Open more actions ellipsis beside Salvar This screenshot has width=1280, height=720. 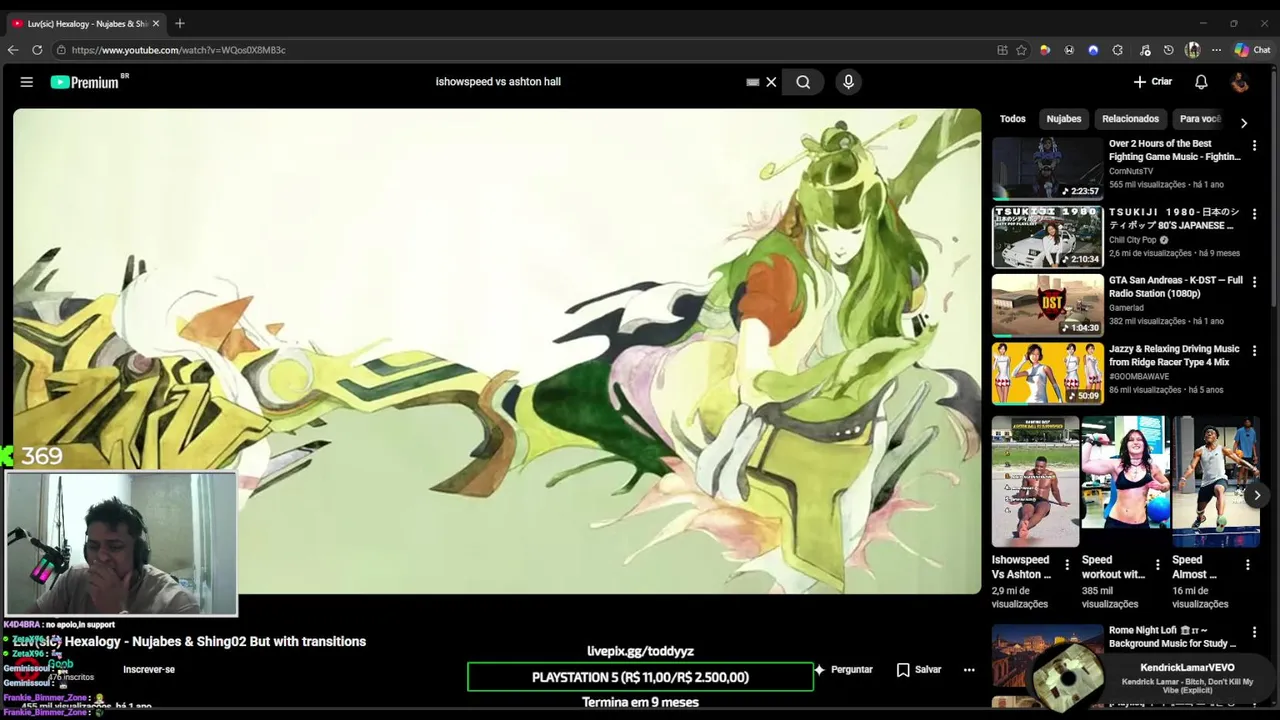(x=969, y=670)
